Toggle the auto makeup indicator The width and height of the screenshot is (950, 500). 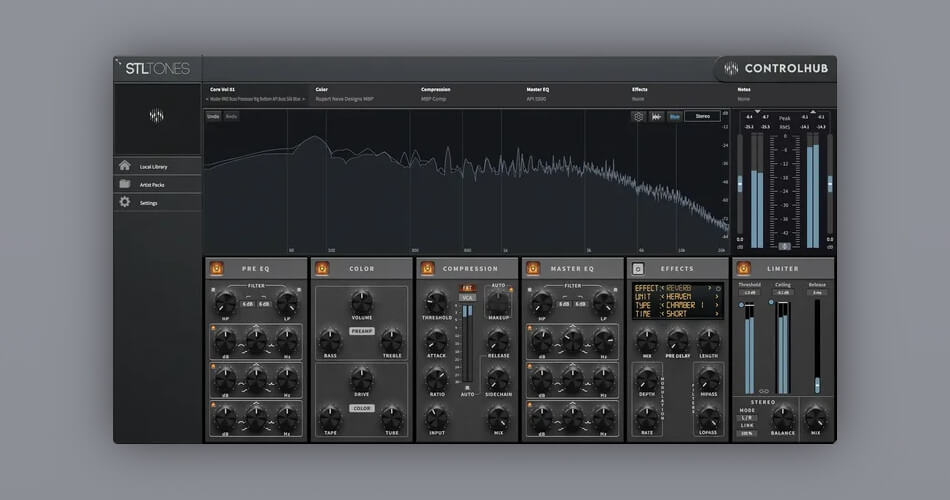point(511,290)
